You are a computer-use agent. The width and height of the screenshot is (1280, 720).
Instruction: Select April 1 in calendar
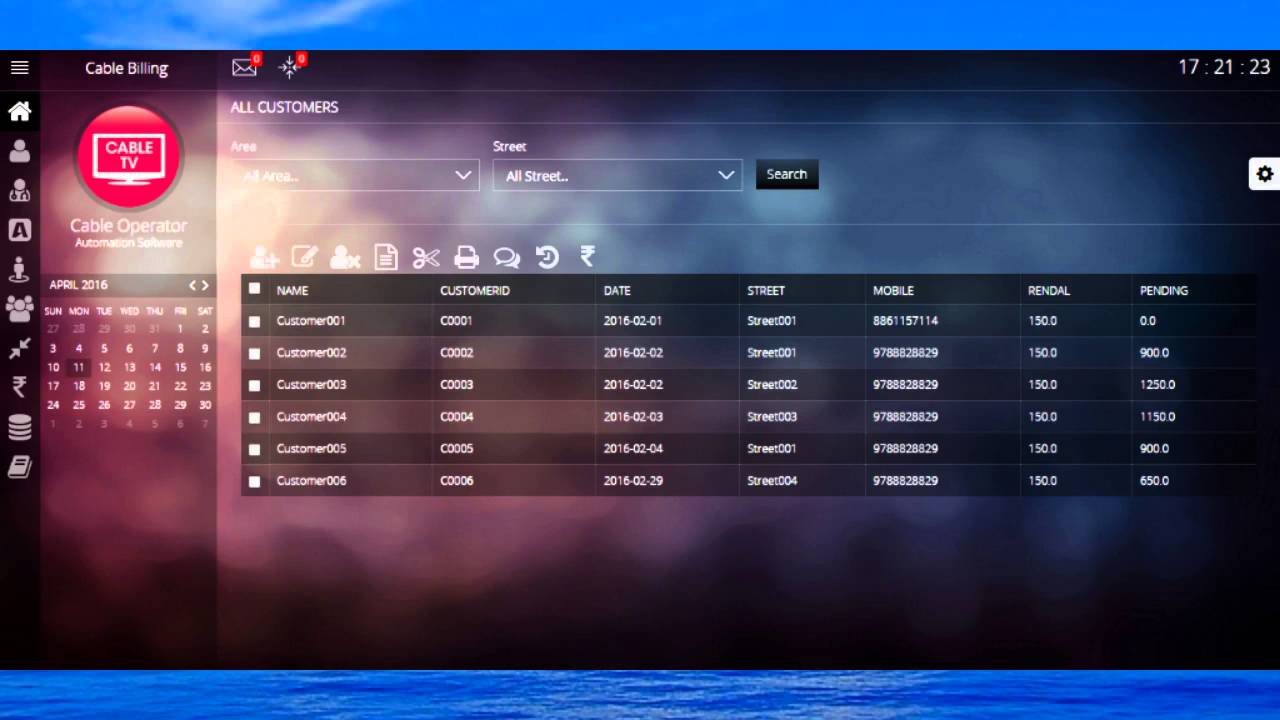[180, 328]
